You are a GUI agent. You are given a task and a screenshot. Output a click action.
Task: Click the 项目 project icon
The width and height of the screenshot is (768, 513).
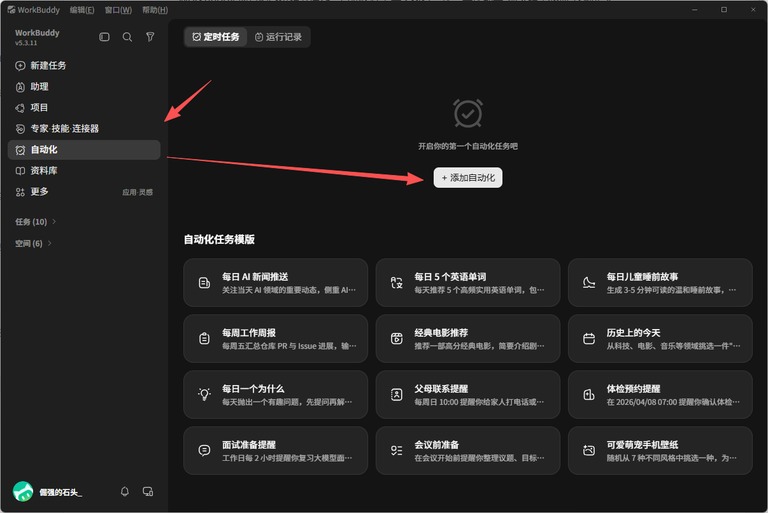20,108
